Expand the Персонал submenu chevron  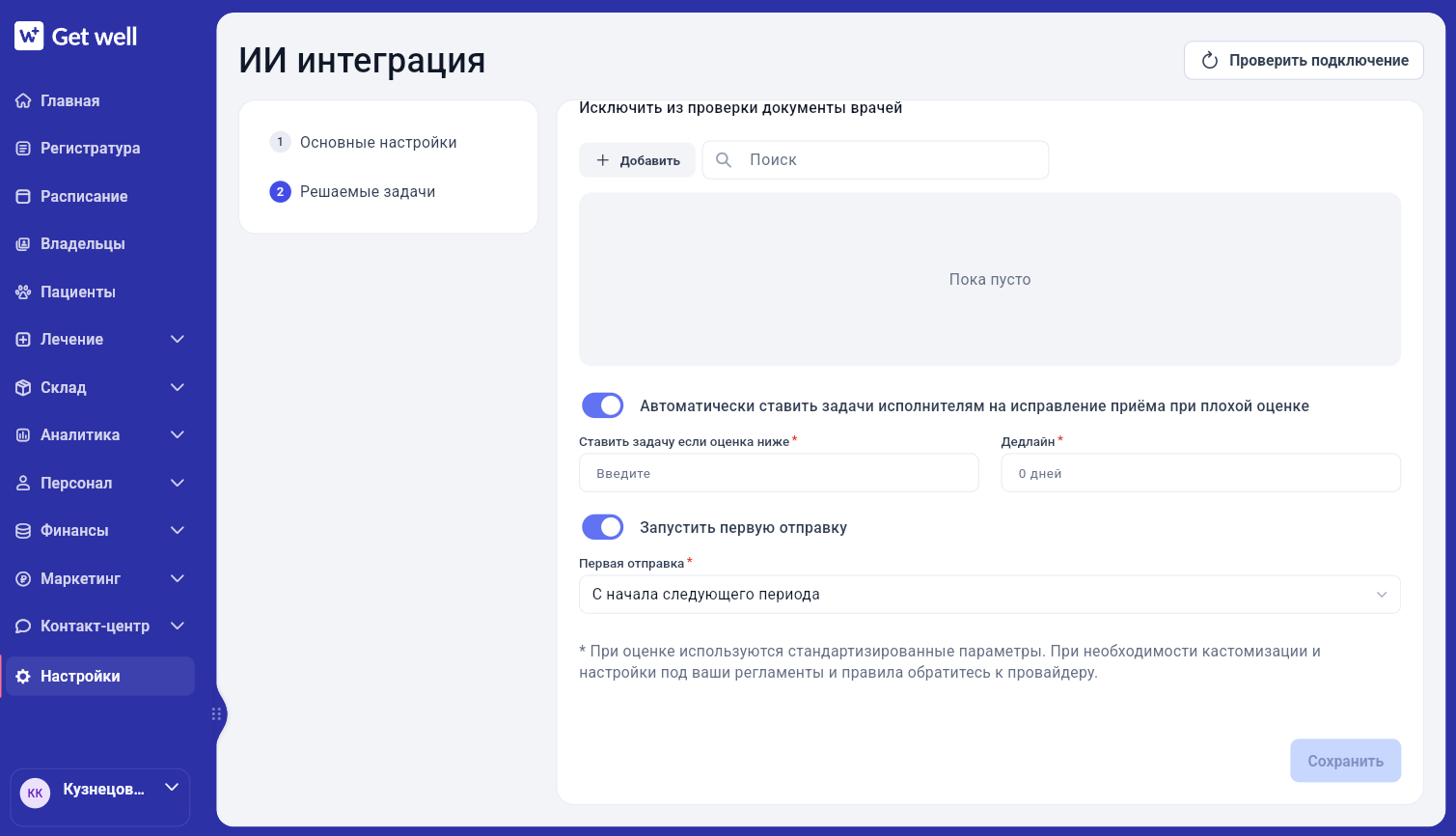[178, 483]
